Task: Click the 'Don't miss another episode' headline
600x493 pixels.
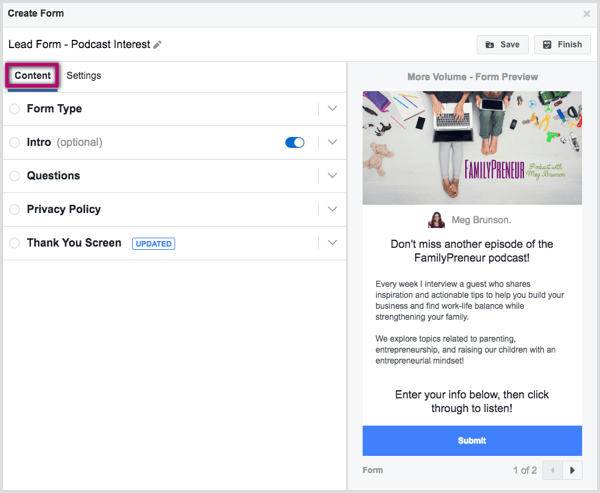Action: click(x=472, y=251)
